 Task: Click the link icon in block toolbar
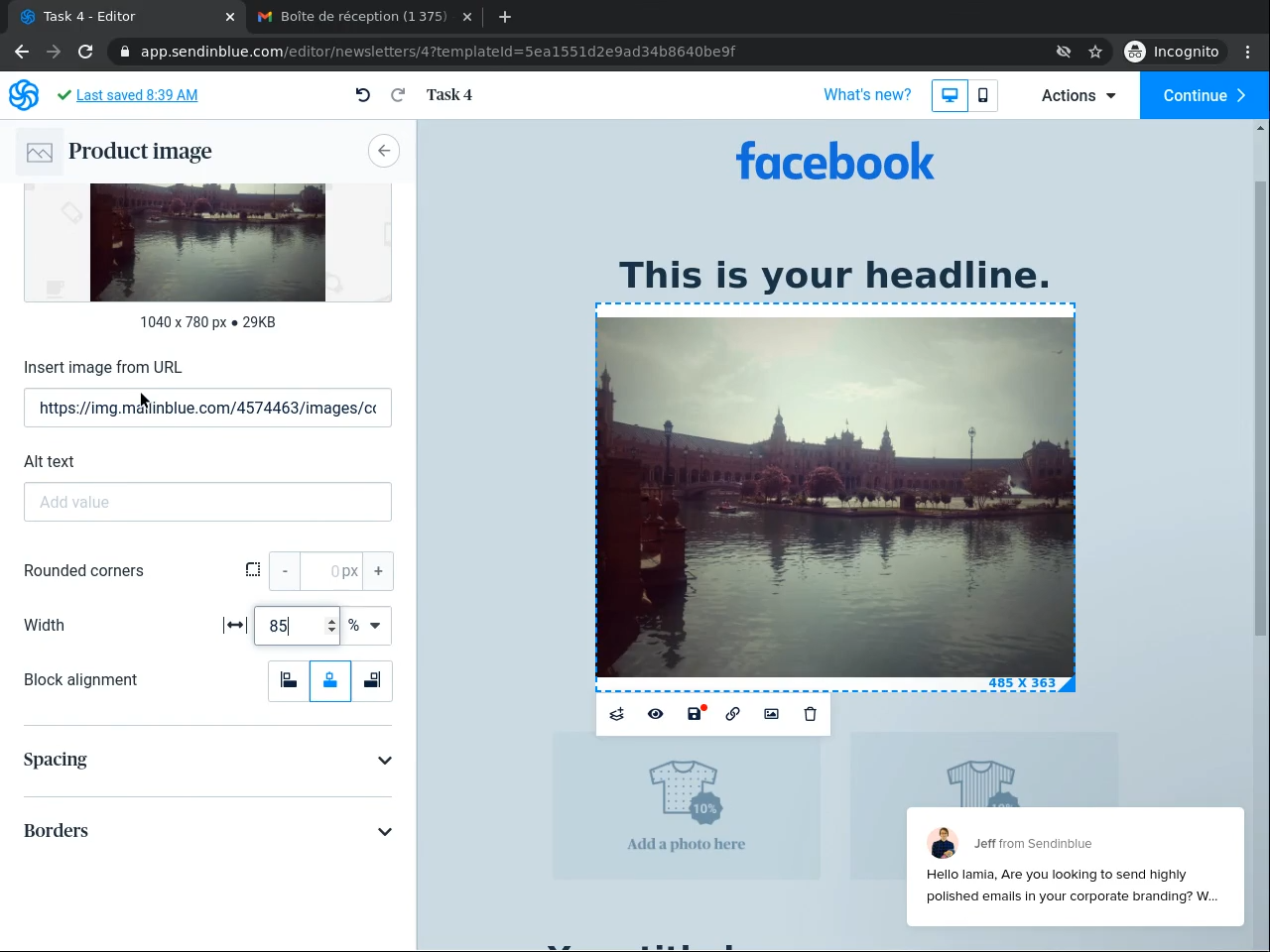(x=732, y=714)
